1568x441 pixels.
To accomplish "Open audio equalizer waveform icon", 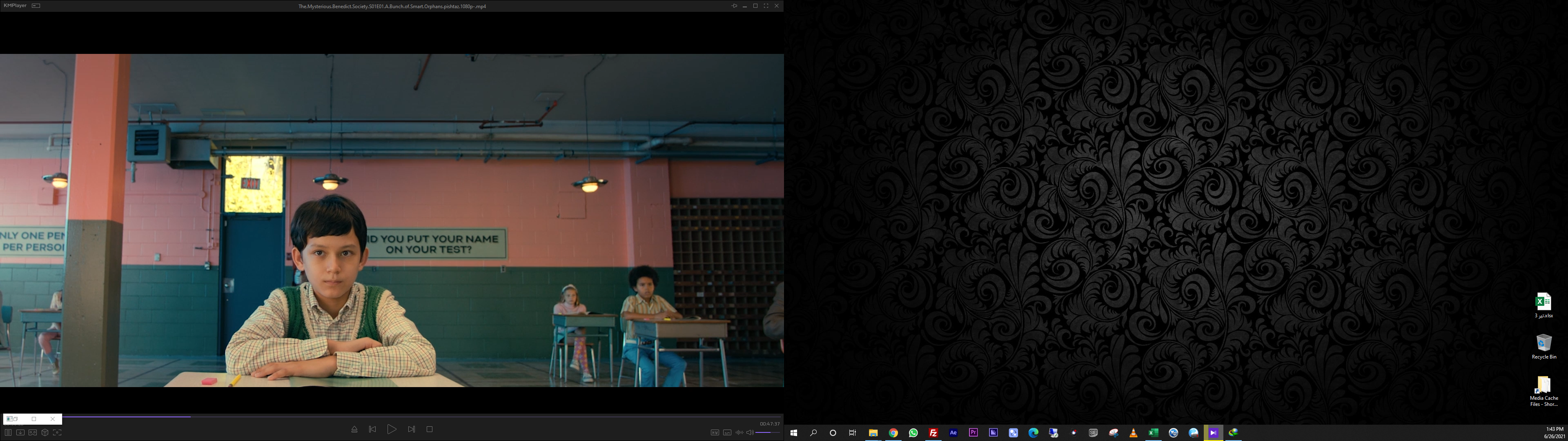I will coord(739,432).
